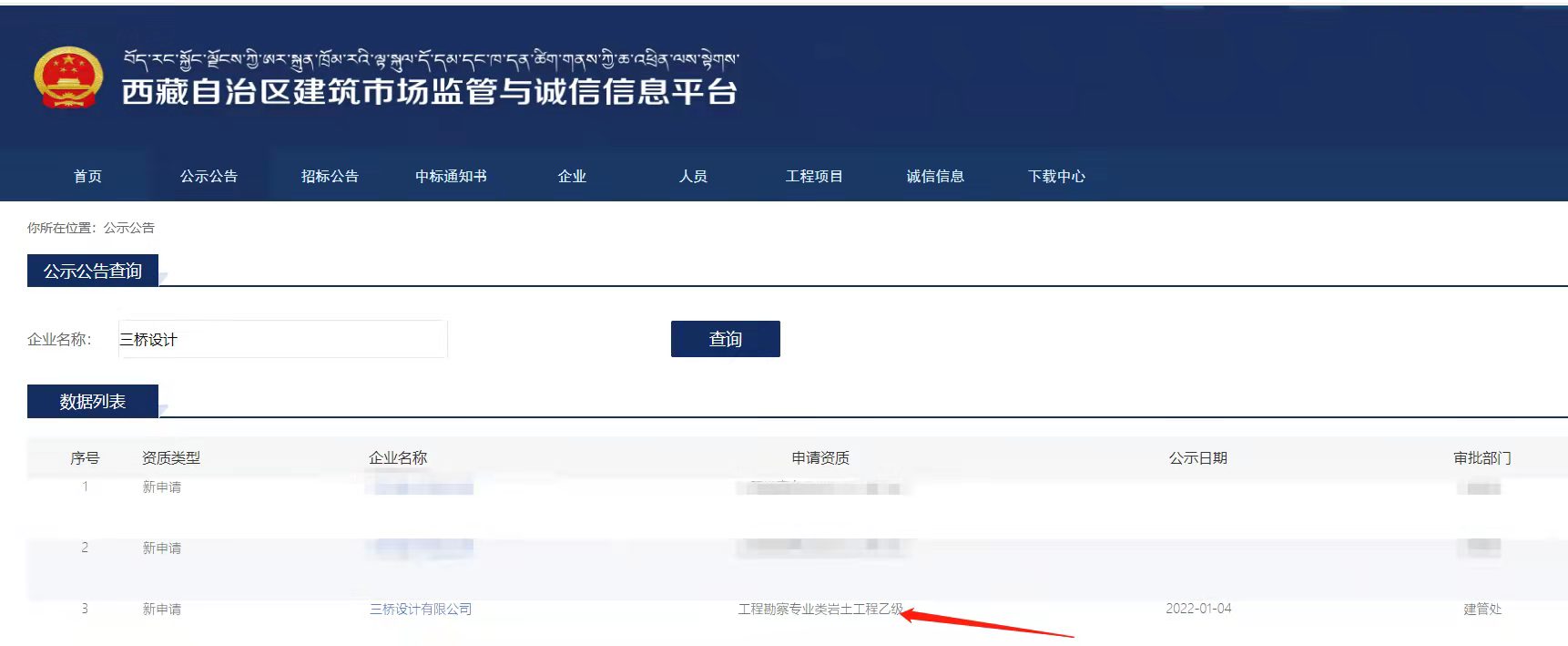Image resolution: width=1568 pixels, height=646 pixels.
Task: Switch to the 企业 navigation section
Action: coord(572,177)
